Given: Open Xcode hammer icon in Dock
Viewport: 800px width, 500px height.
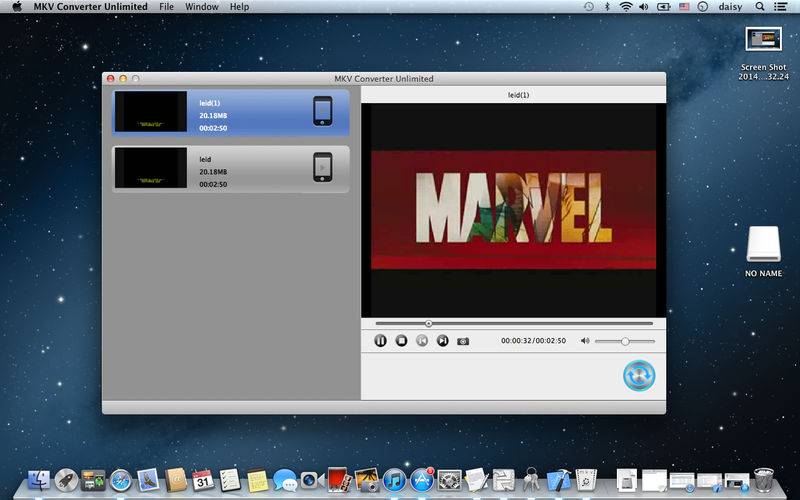Looking at the screenshot, I should click(x=559, y=481).
